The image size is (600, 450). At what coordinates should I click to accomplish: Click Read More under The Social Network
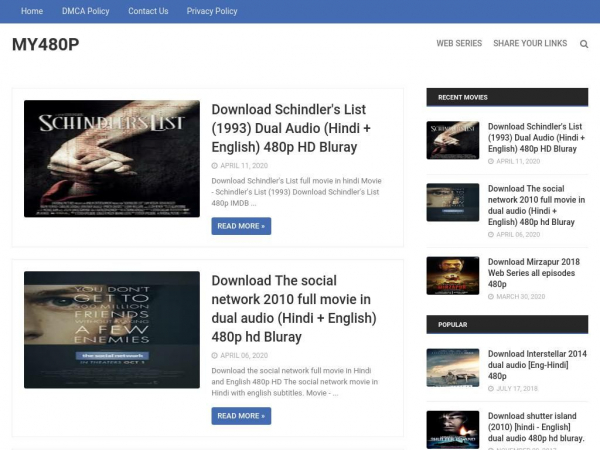point(241,416)
